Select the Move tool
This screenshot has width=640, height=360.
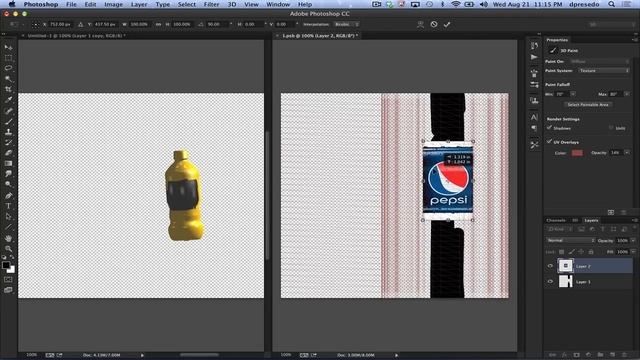click(8, 47)
